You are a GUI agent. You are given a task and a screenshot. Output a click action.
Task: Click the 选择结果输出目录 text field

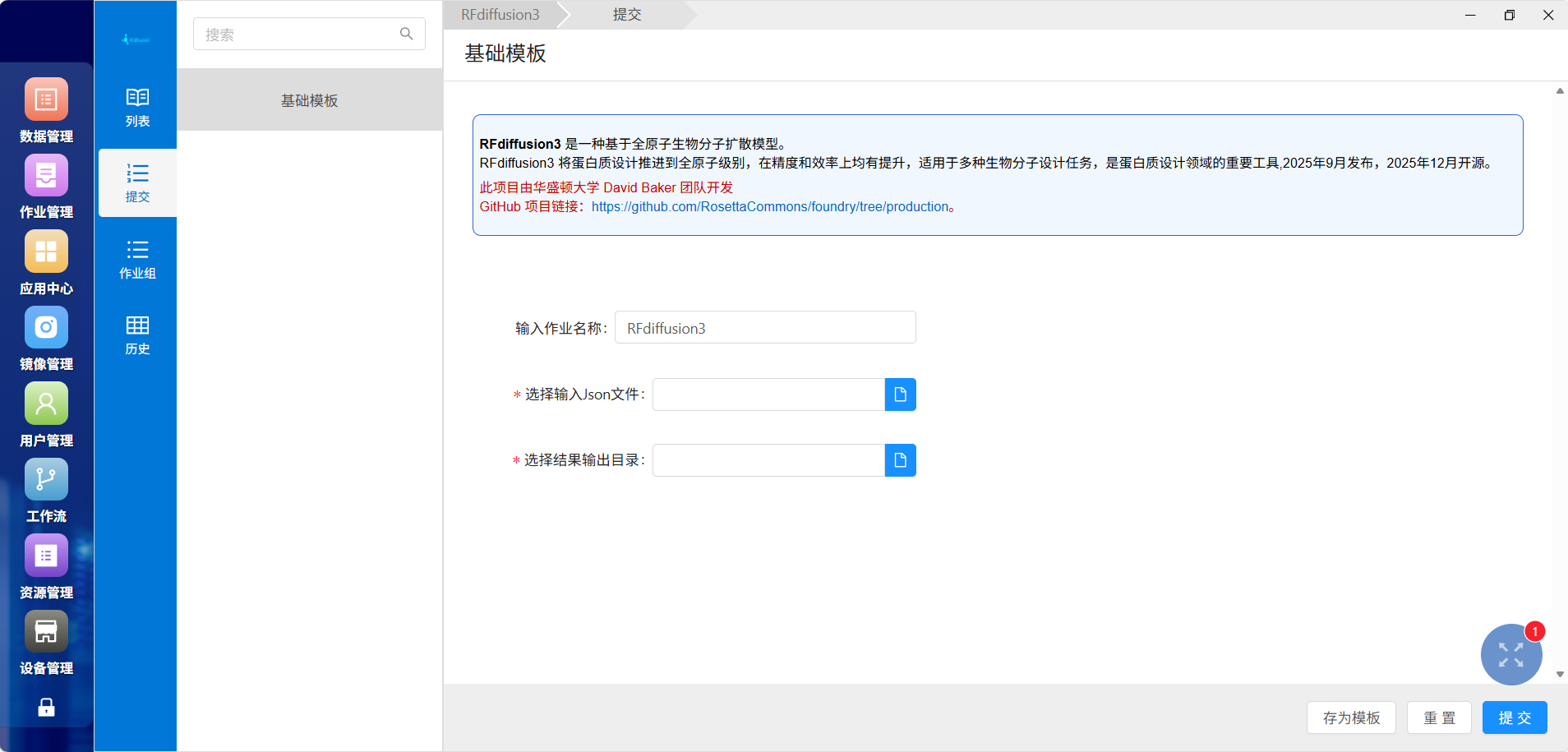pyautogui.click(x=768, y=460)
